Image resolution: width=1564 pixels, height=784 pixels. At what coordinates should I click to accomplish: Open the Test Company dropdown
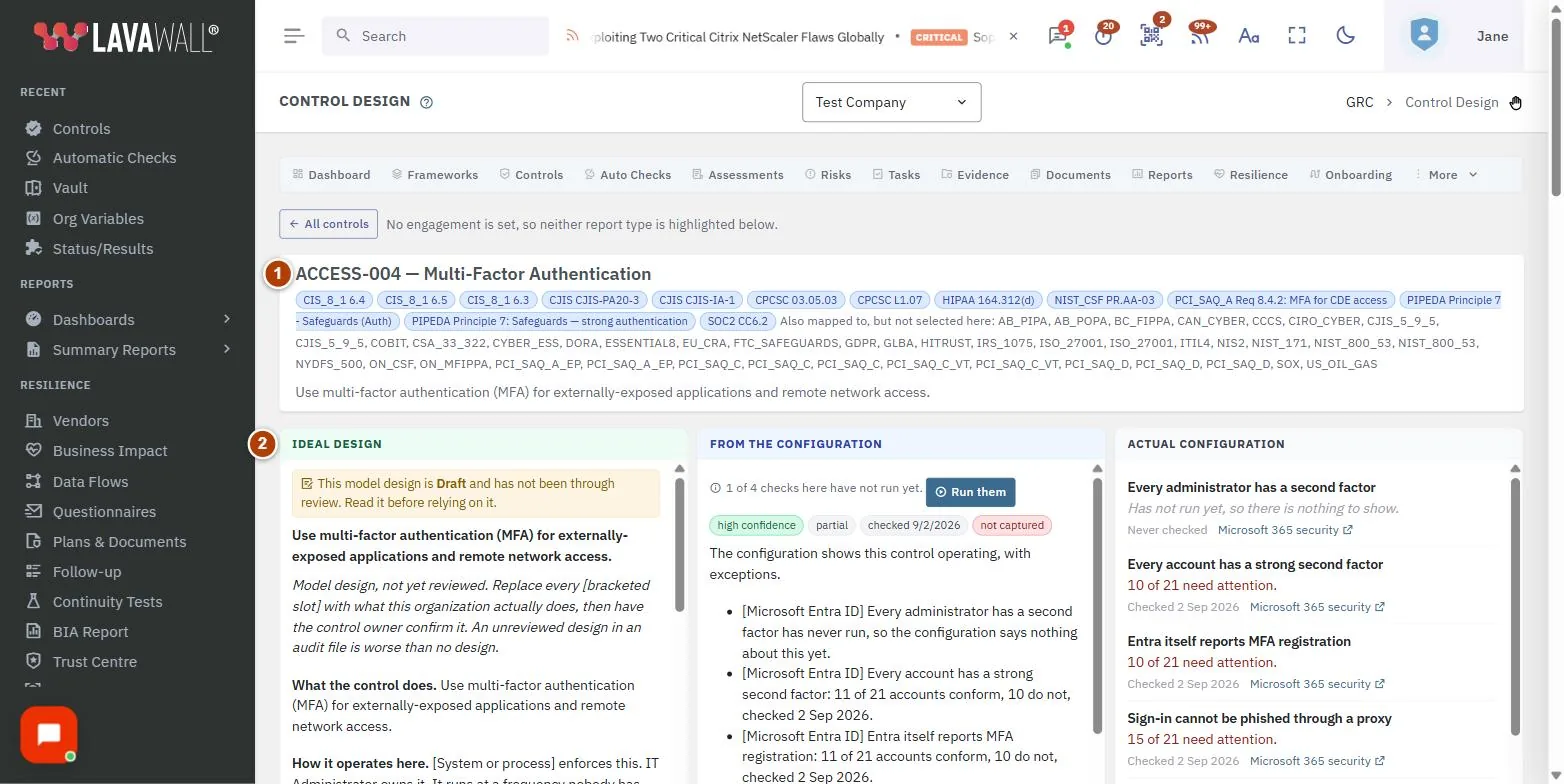(892, 102)
